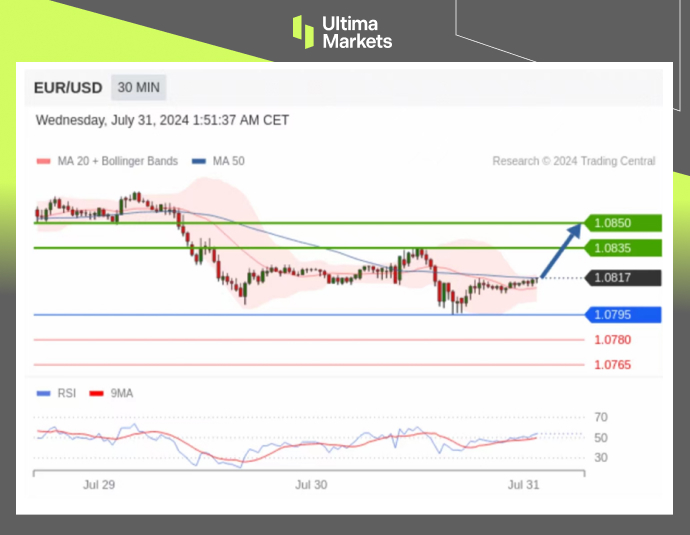The width and height of the screenshot is (690, 535).
Task: Toggle the RSI legend entry
Action: click(56, 393)
